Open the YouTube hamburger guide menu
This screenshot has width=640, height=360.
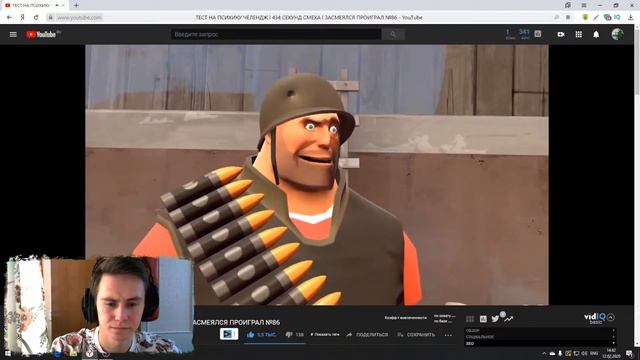point(13,35)
